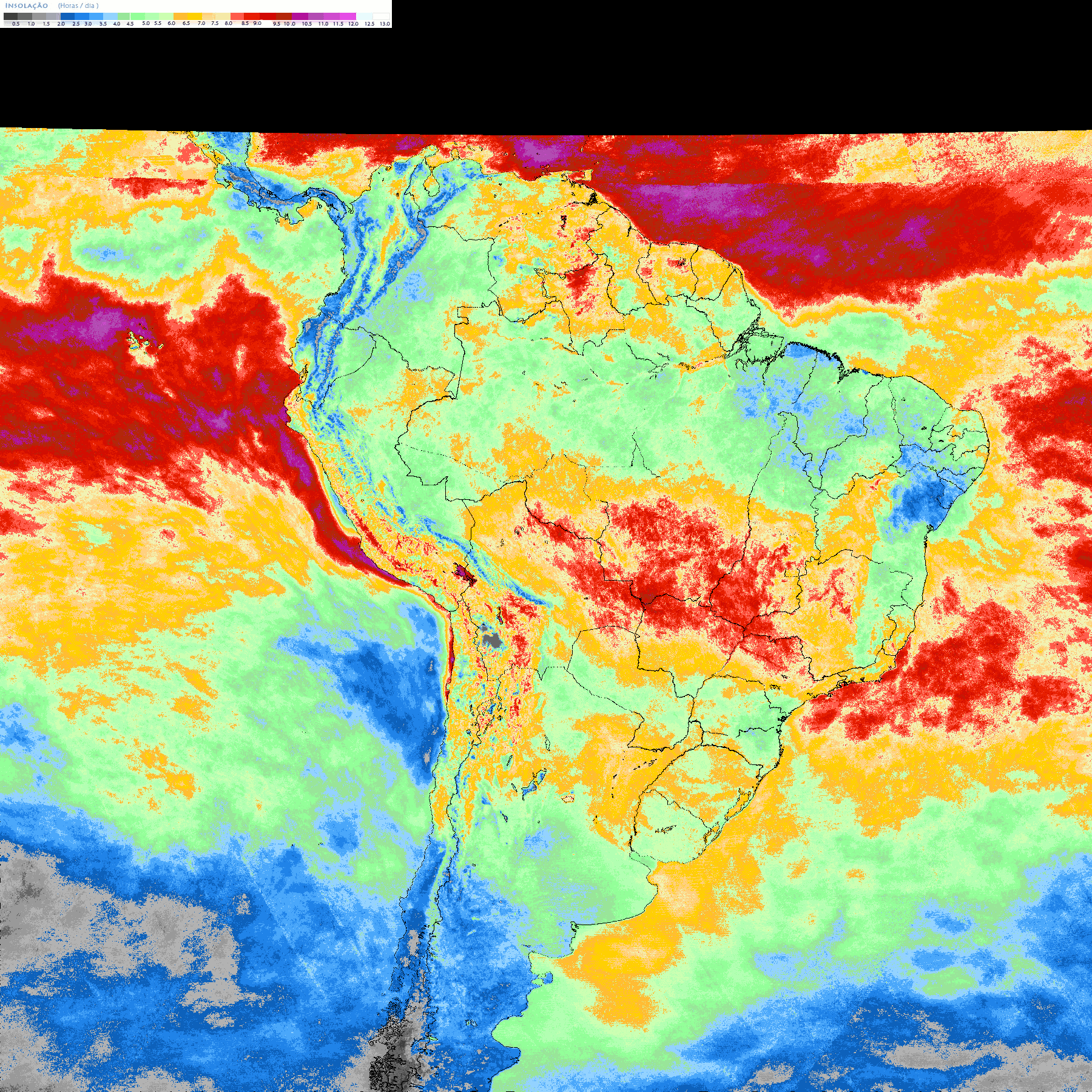Click the '8.0' legend value

click(x=229, y=23)
